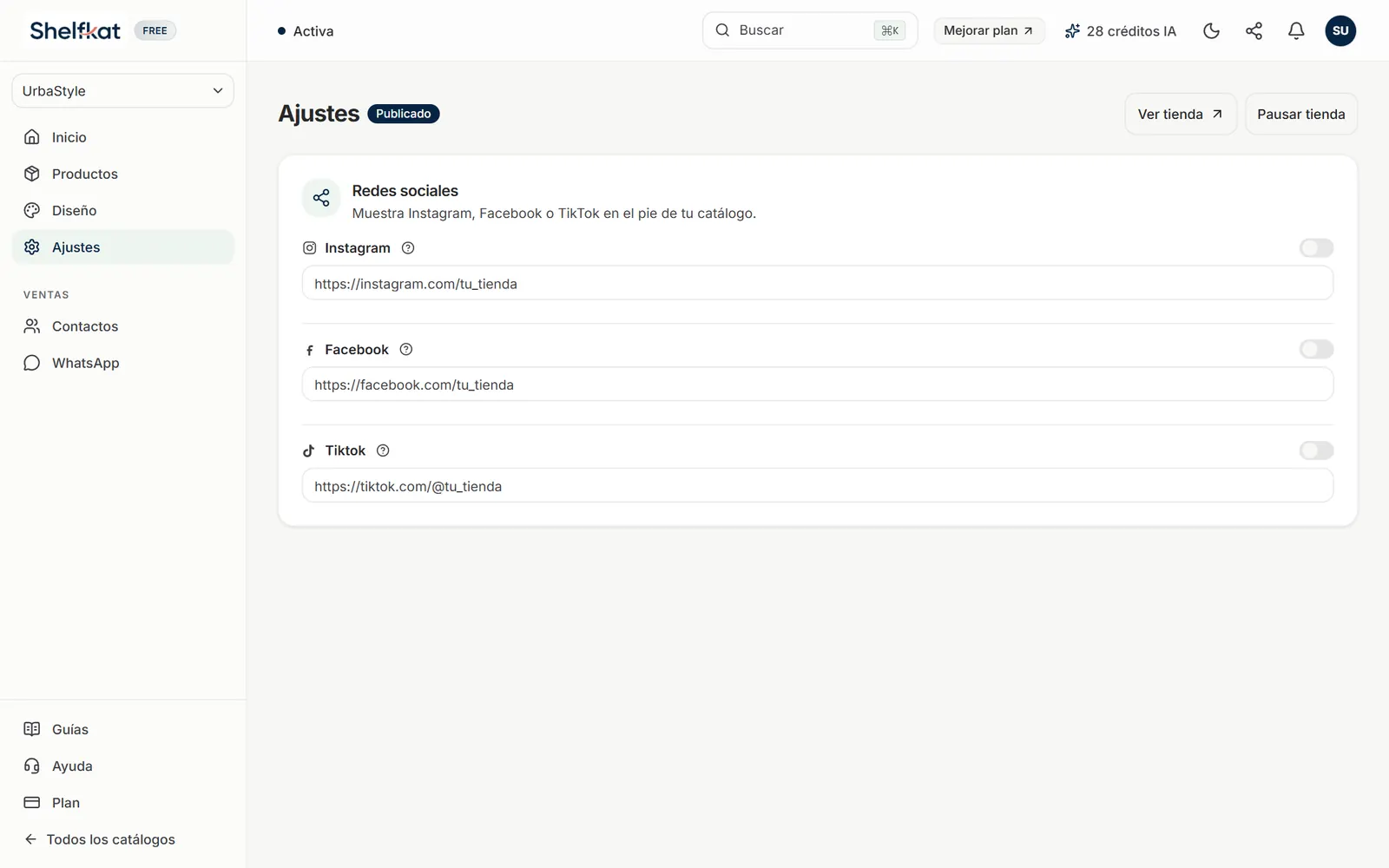Click the Pausar tienda button
The width and height of the screenshot is (1389, 868).
point(1301,115)
